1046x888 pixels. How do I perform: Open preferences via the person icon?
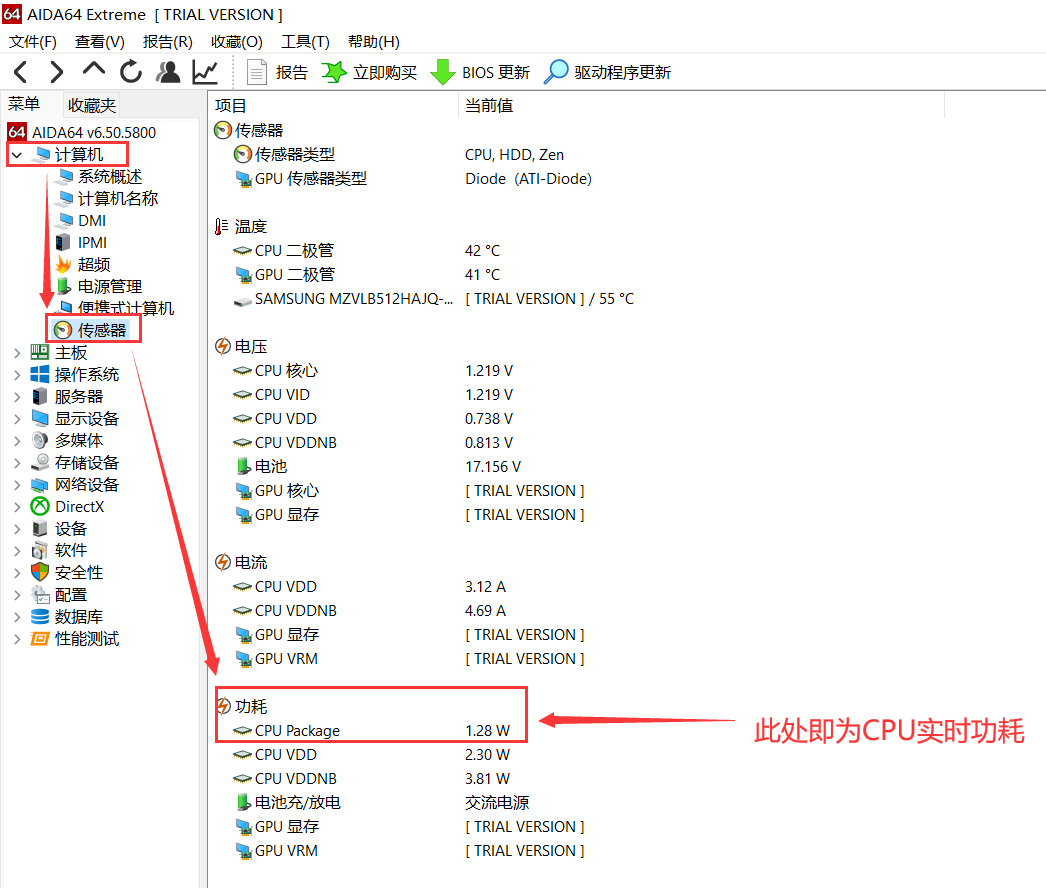pyautogui.click(x=167, y=71)
